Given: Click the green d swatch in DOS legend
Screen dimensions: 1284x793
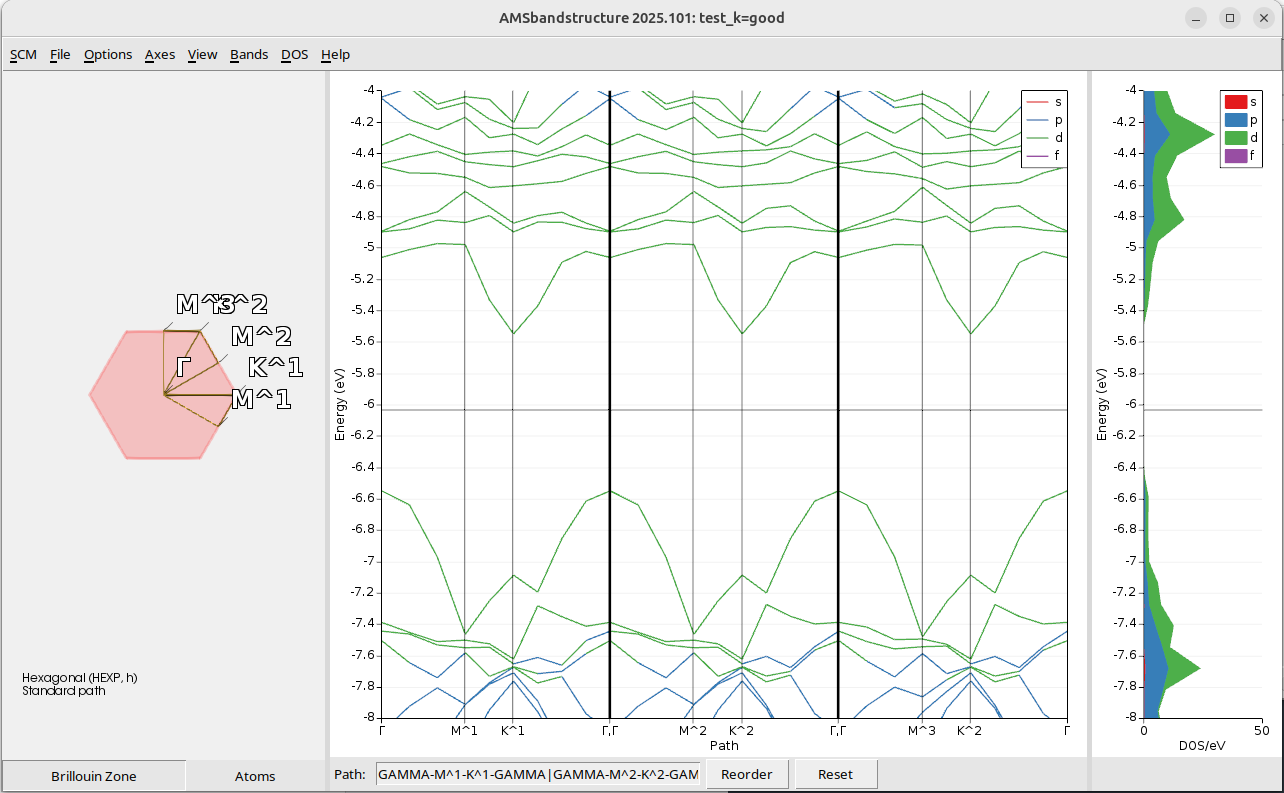Looking at the screenshot, I should [x=1236, y=138].
